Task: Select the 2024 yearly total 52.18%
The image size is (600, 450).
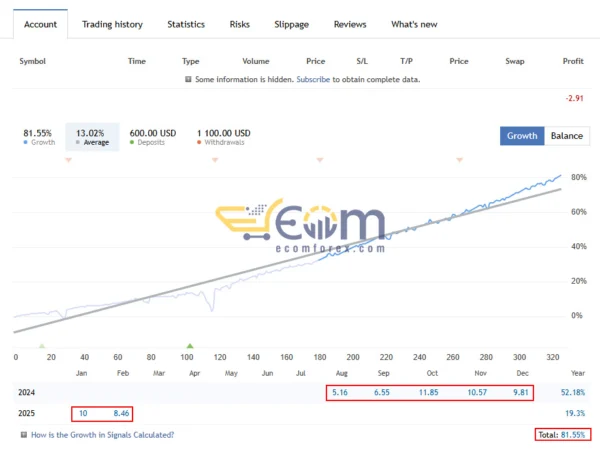Action: click(573, 393)
